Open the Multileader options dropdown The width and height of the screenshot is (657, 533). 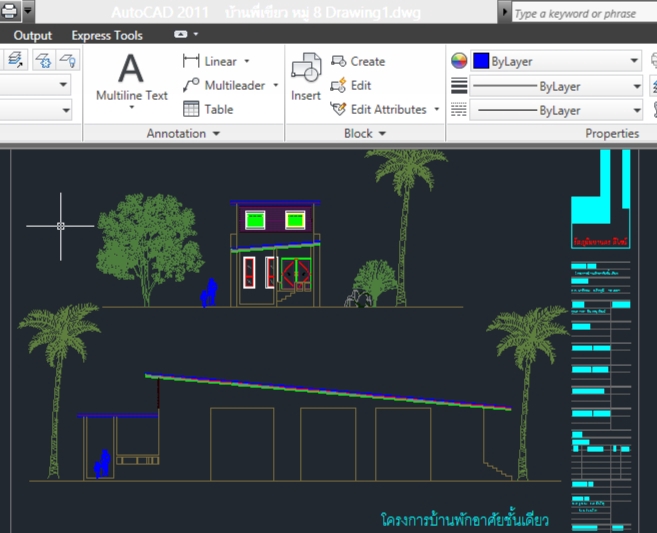pos(276,85)
